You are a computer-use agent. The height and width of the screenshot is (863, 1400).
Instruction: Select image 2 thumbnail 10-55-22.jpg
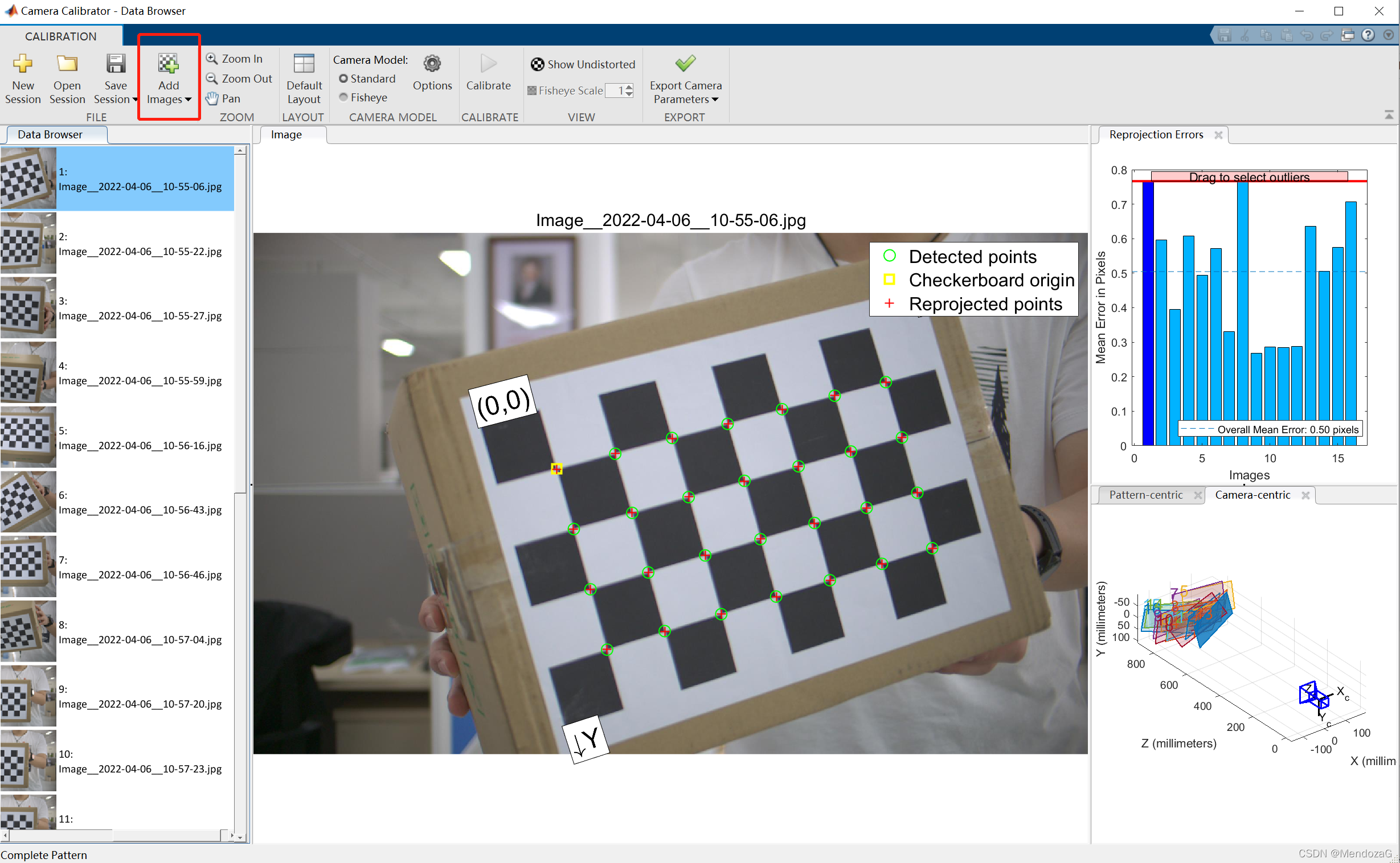pos(28,244)
